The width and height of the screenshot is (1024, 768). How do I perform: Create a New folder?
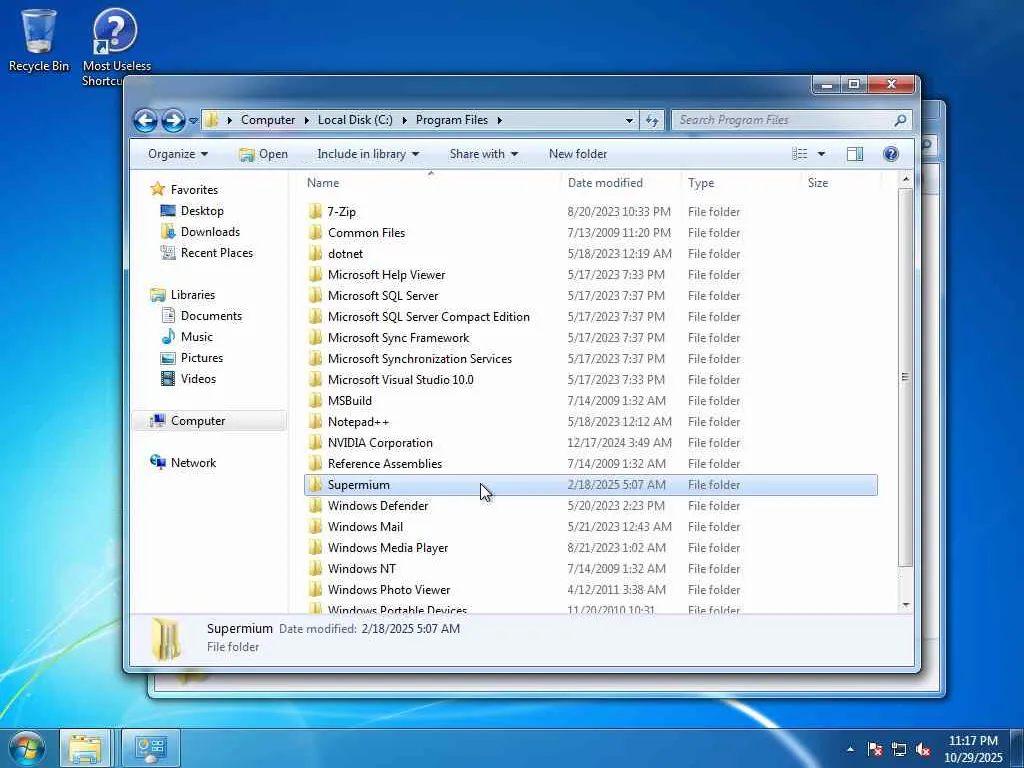[x=578, y=154]
